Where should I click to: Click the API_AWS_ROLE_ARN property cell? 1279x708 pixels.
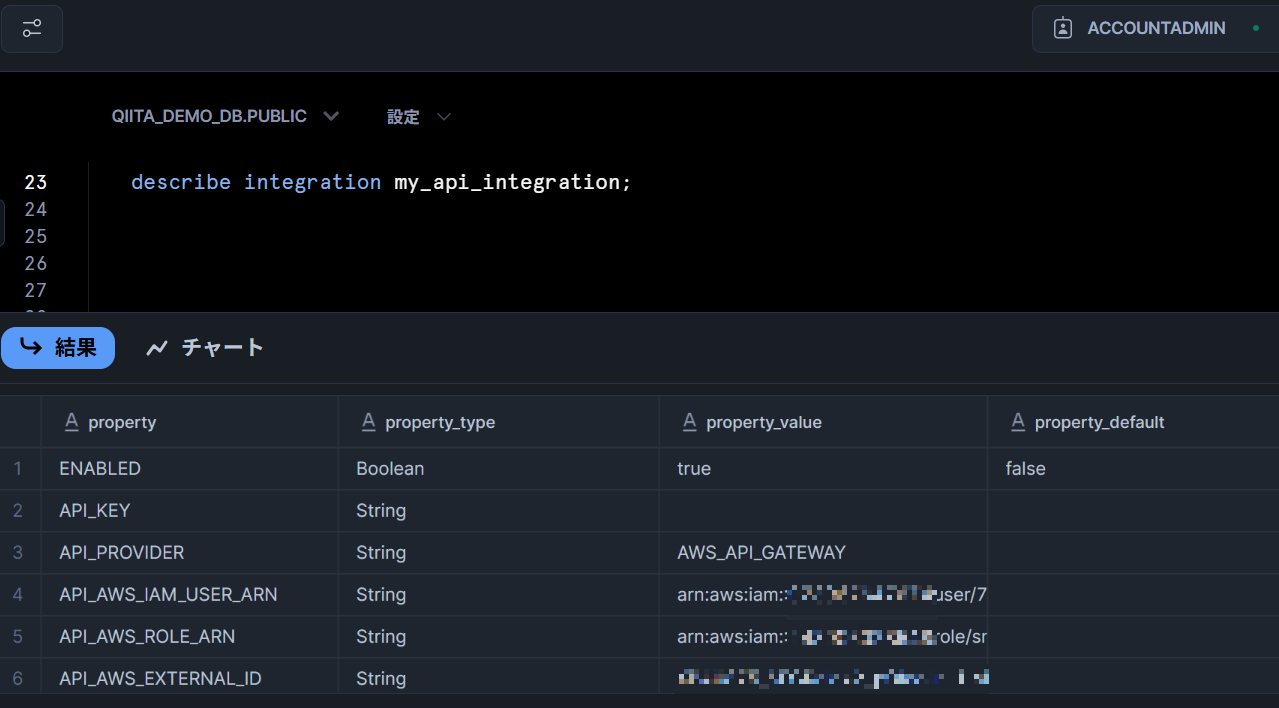point(147,636)
